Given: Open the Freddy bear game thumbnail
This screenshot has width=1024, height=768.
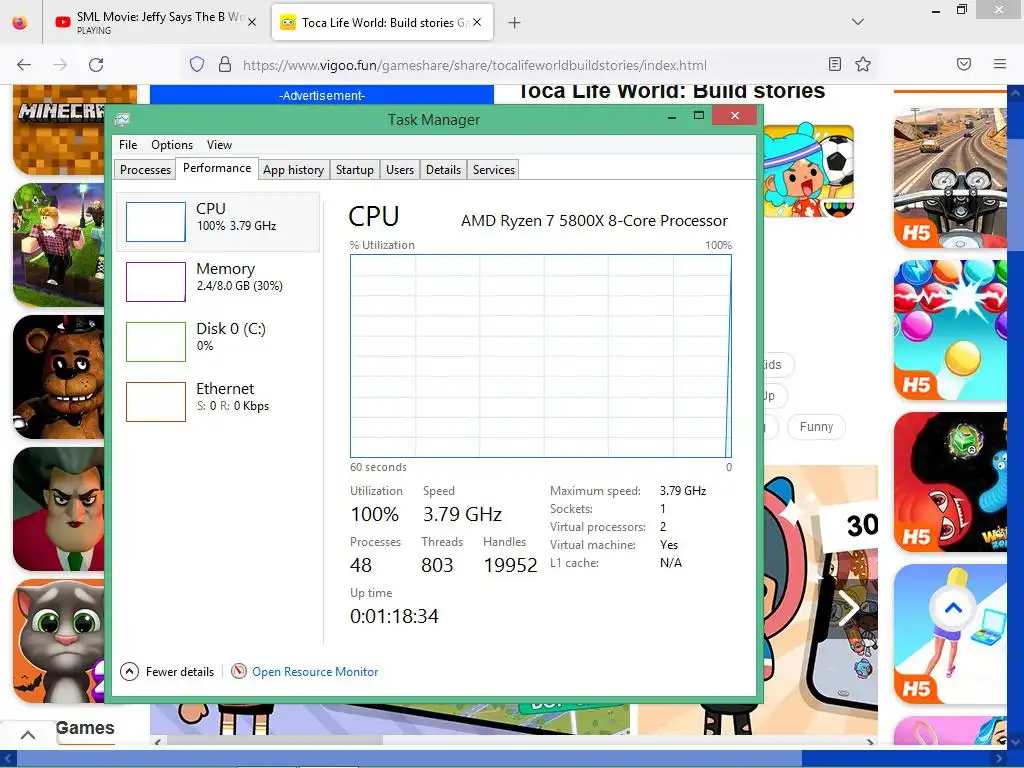Looking at the screenshot, I should [x=59, y=377].
